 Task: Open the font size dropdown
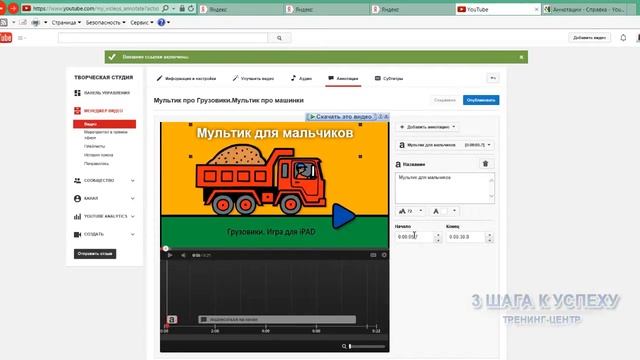click(x=411, y=211)
